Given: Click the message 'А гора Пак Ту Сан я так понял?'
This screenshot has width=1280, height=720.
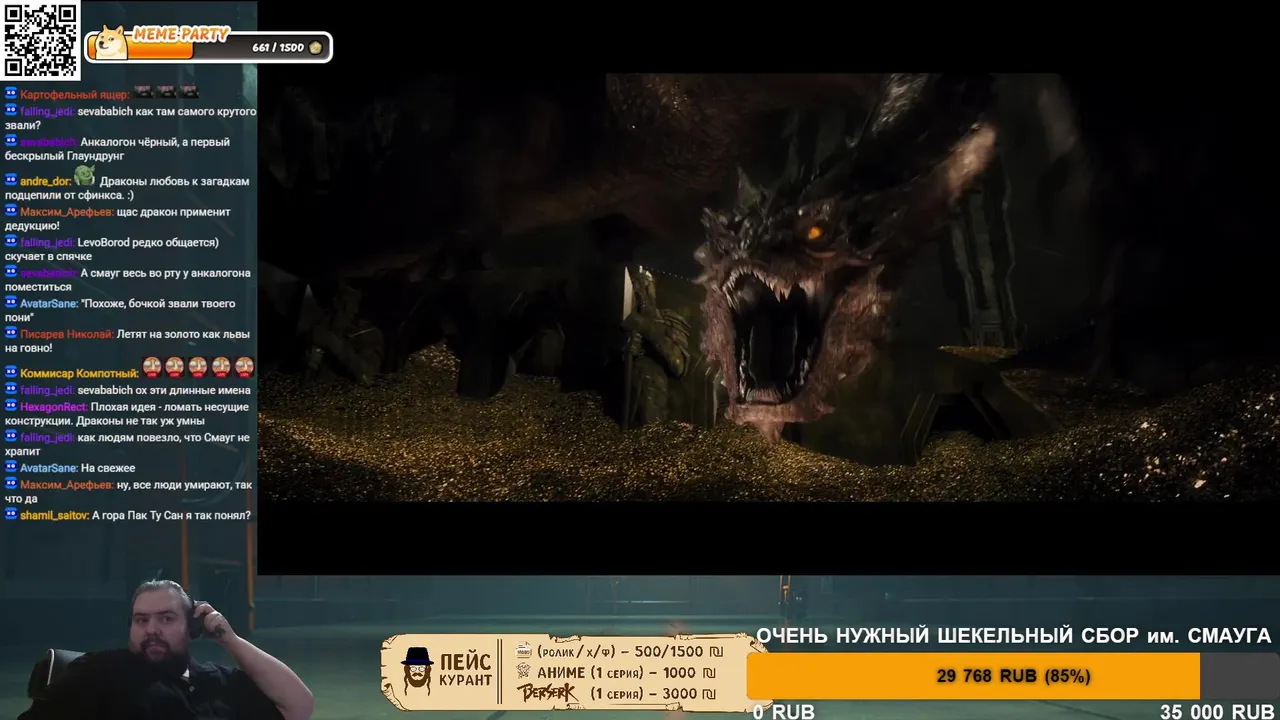Looking at the screenshot, I should click(x=171, y=516).
